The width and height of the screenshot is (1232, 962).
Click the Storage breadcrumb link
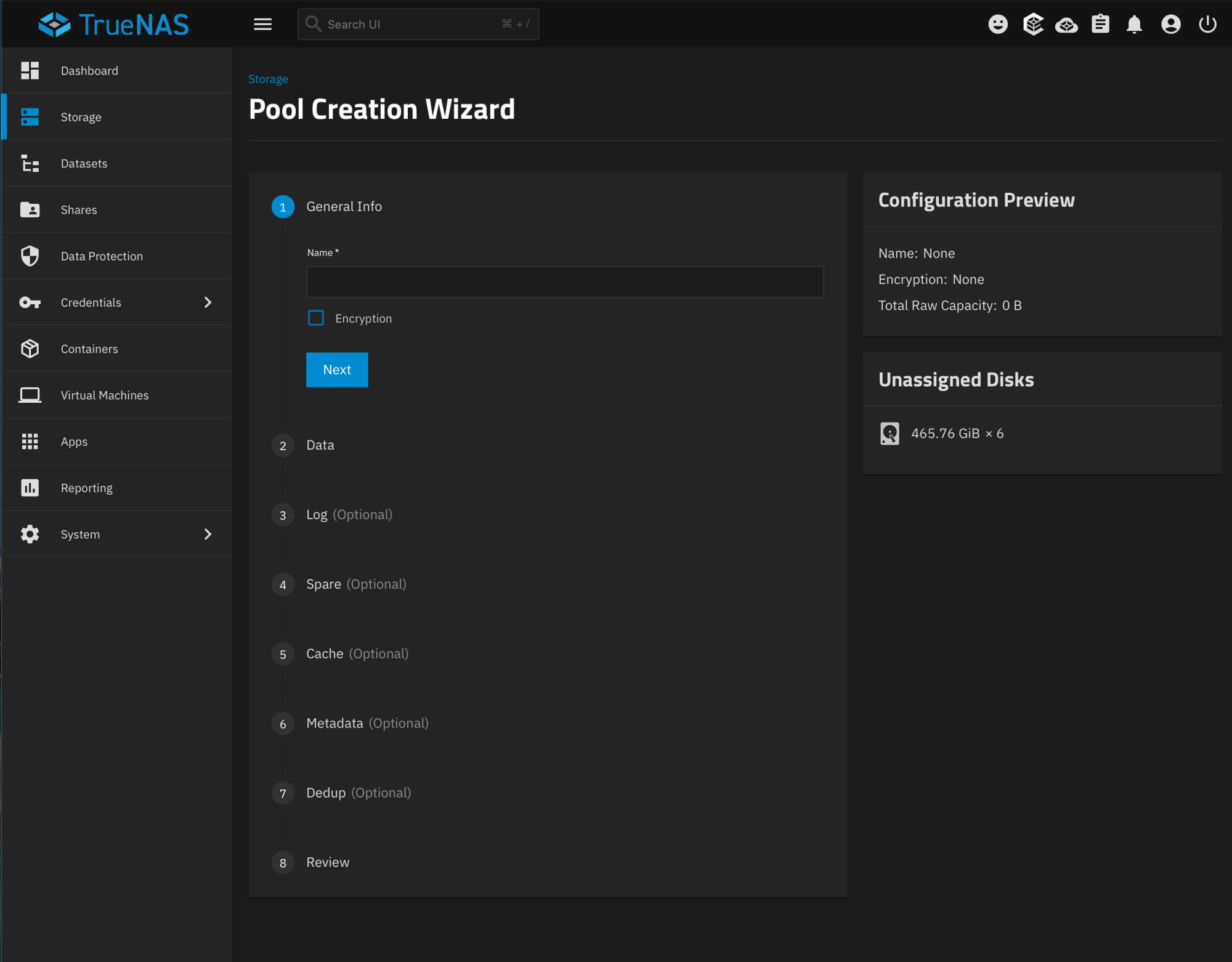(268, 79)
